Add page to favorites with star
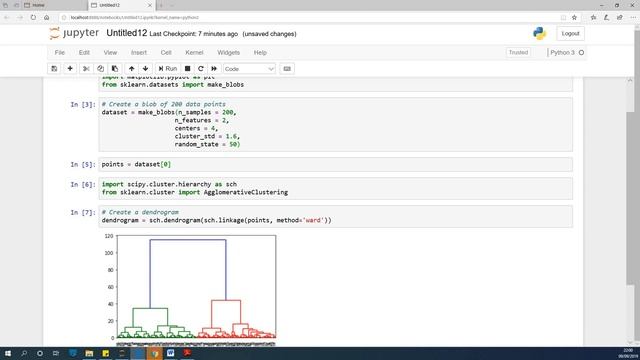The height and width of the screenshot is (360, 640). 574,18
